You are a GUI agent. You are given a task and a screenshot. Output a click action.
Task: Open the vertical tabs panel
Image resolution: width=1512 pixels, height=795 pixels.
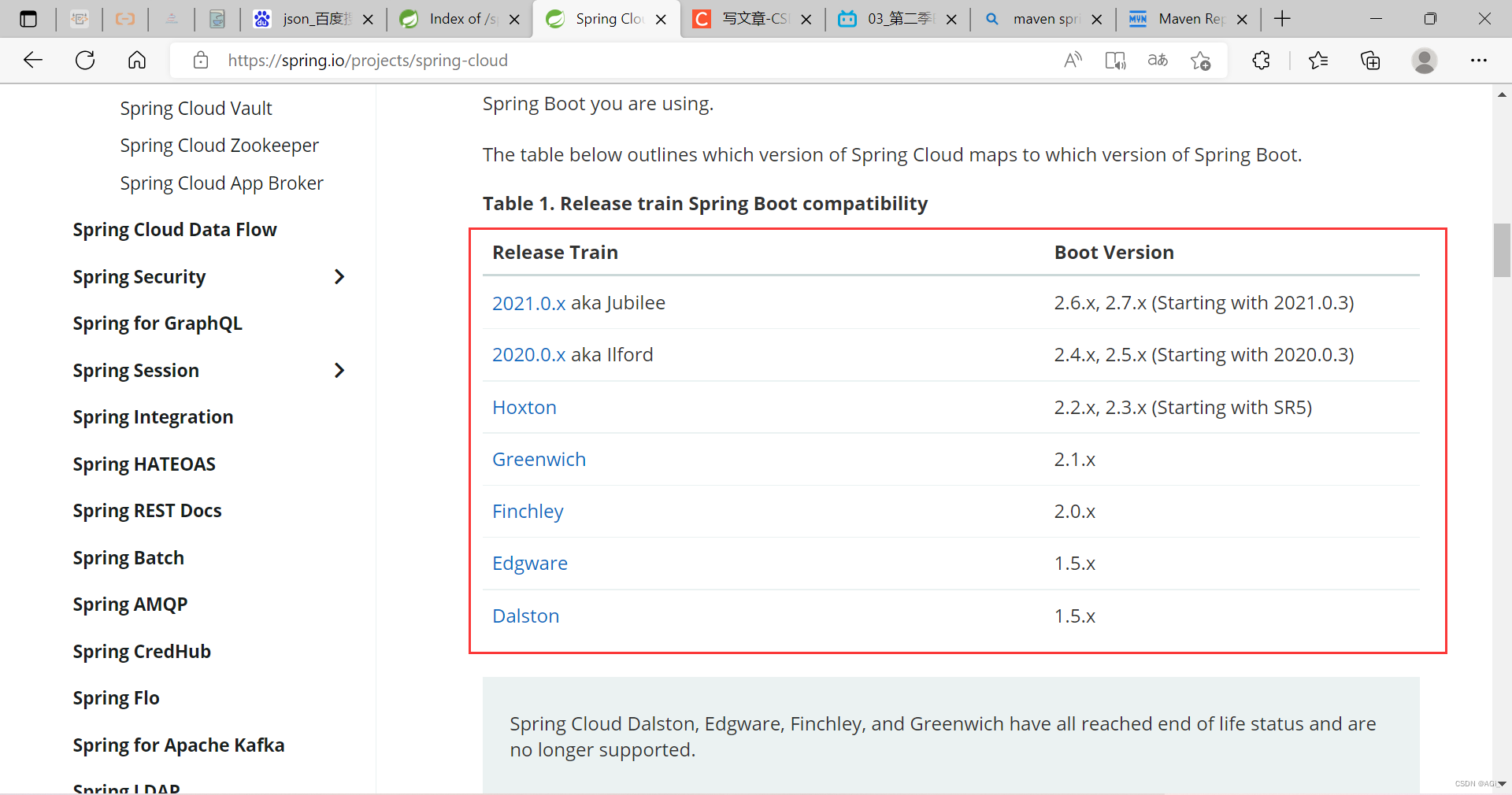coord(28,18)
